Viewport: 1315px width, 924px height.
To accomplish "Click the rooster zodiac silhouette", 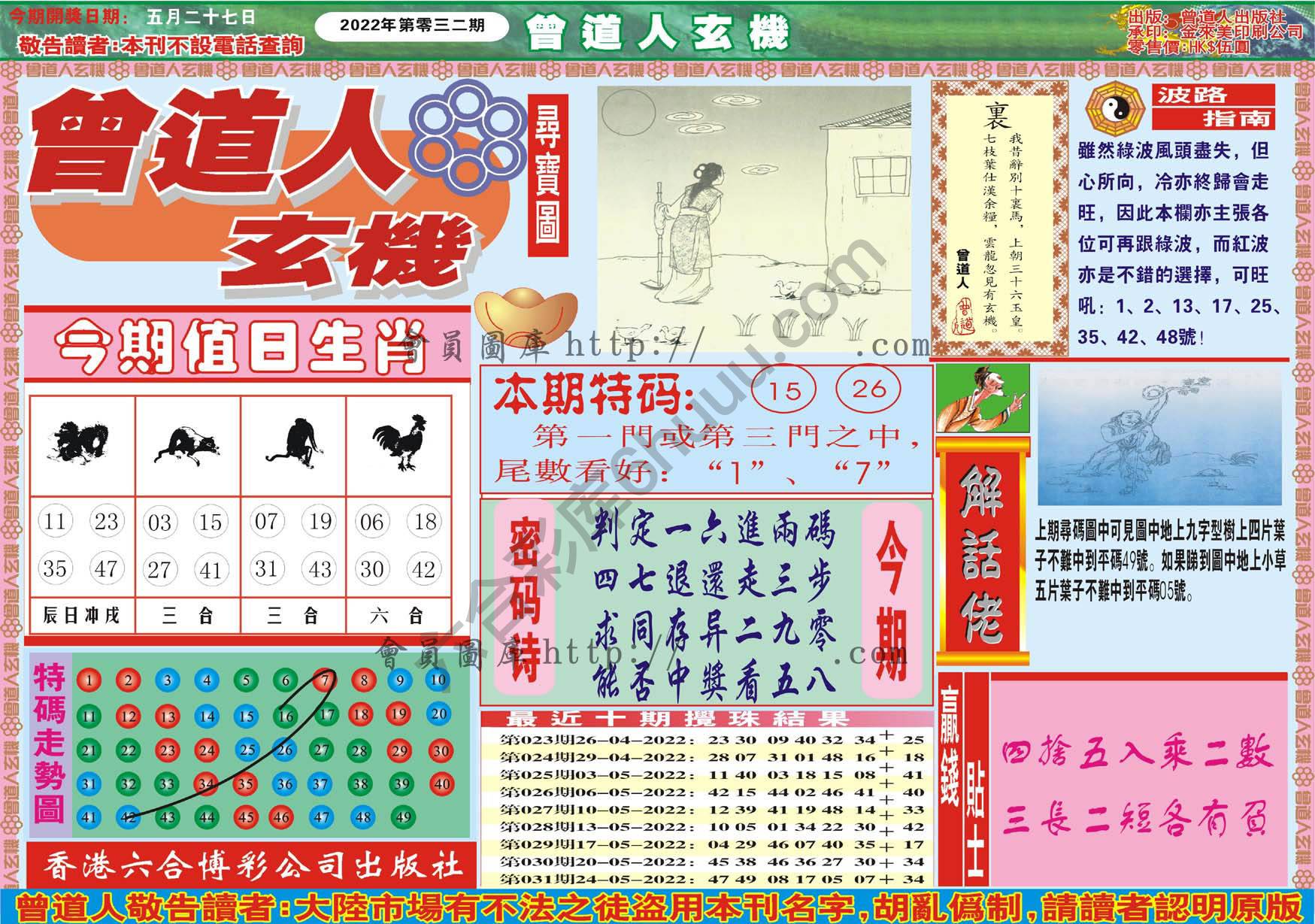I will coord(398,443).
